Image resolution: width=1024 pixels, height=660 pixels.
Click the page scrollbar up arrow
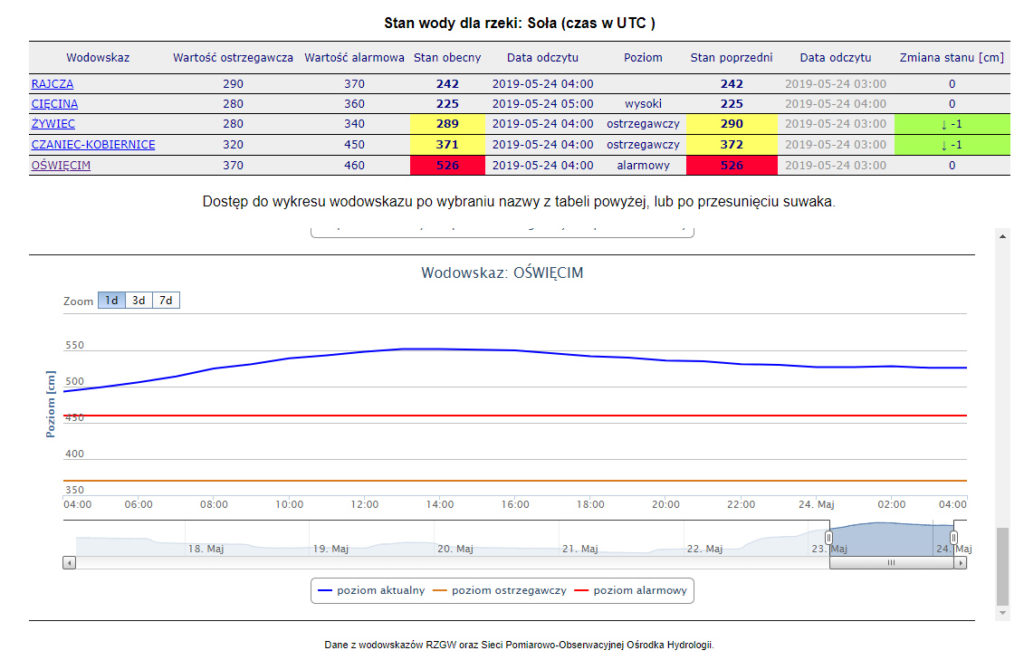[x=1002, y=236]
